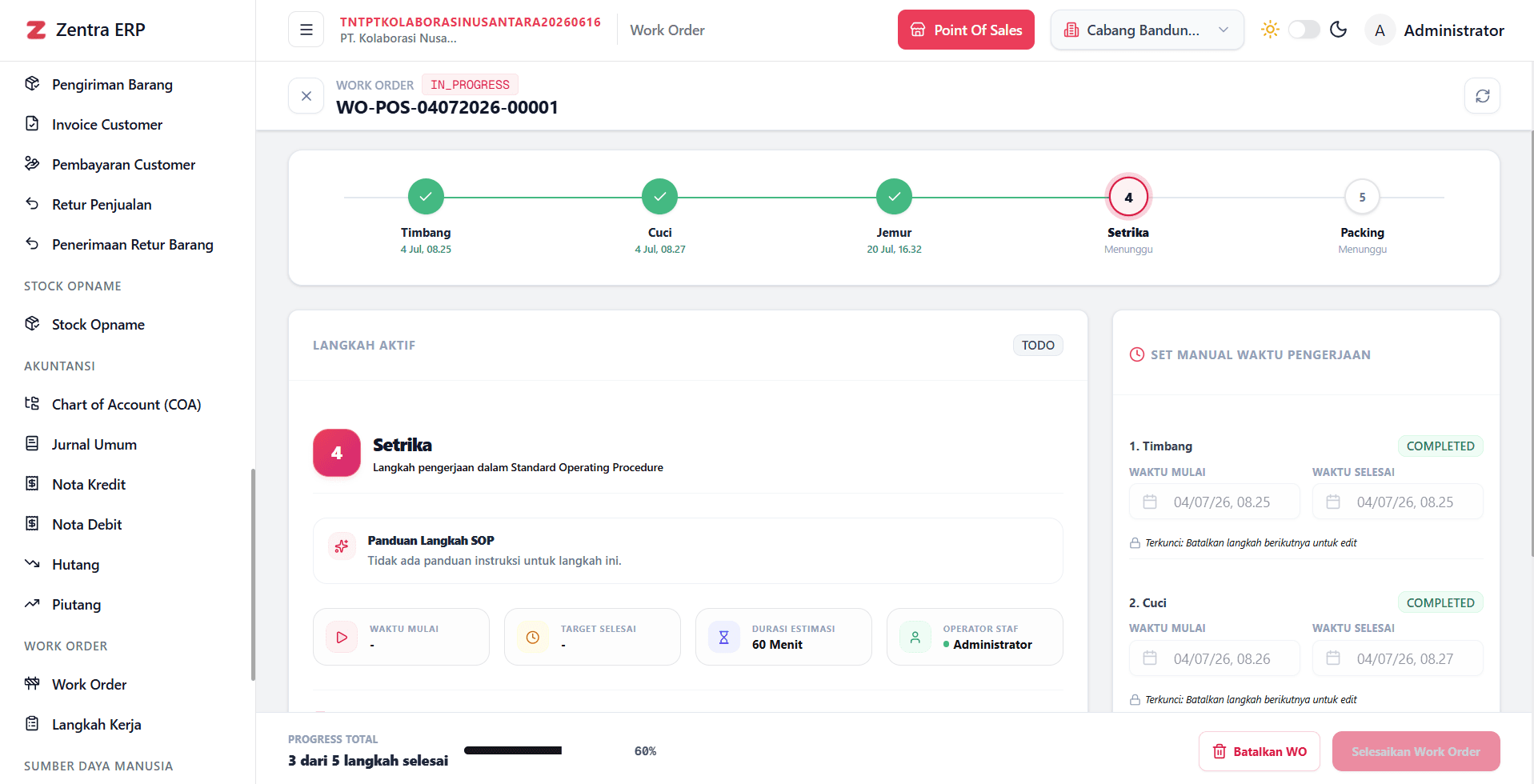Click the tenant code TNTPTKOLABORASINUSANTARA20260616

tap(471, 22)
